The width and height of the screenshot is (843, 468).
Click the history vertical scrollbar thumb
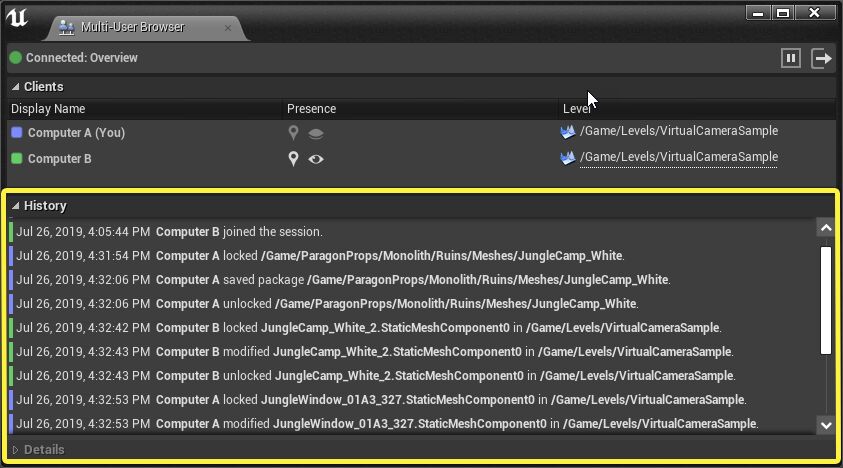click(826, 300)
